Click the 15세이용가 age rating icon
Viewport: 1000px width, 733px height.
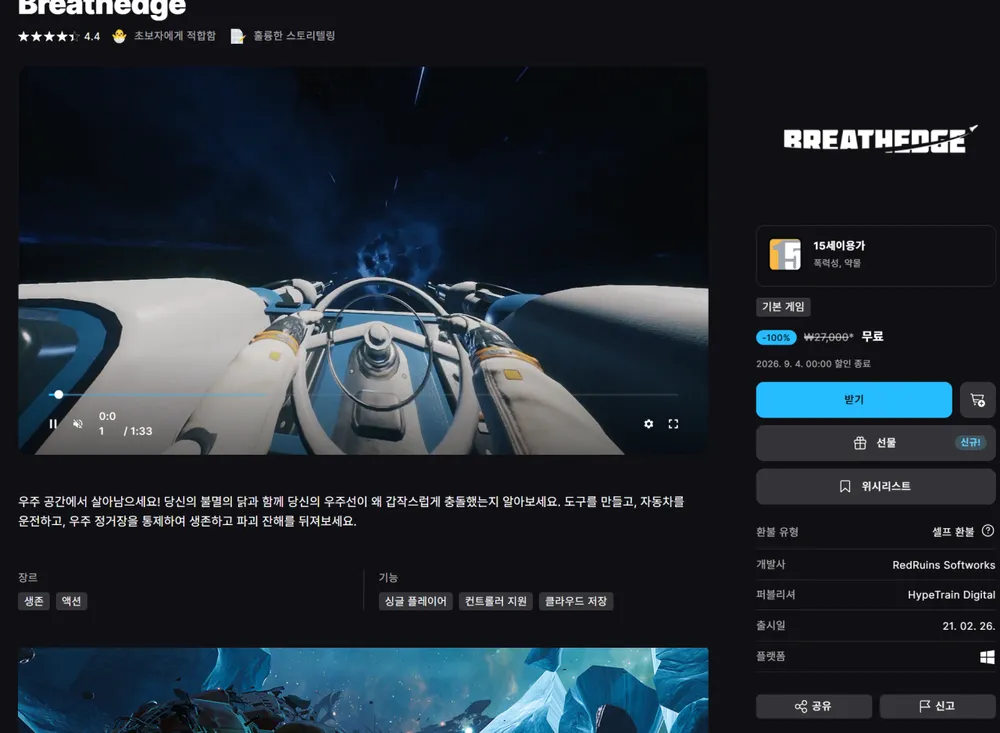click(x=785, y=255)
